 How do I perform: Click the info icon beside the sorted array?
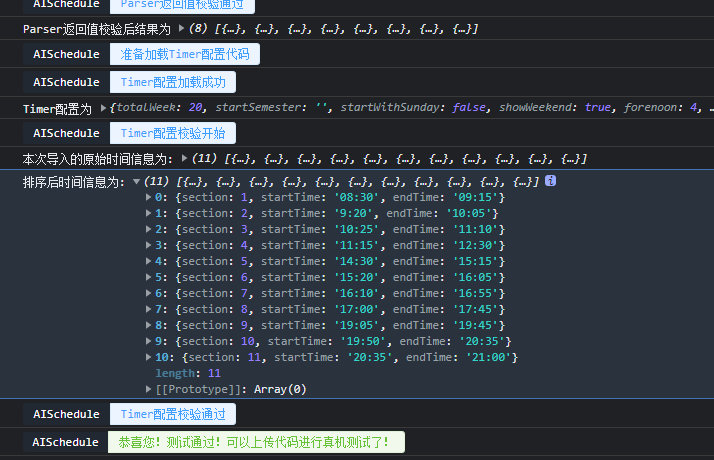(550, 182)
